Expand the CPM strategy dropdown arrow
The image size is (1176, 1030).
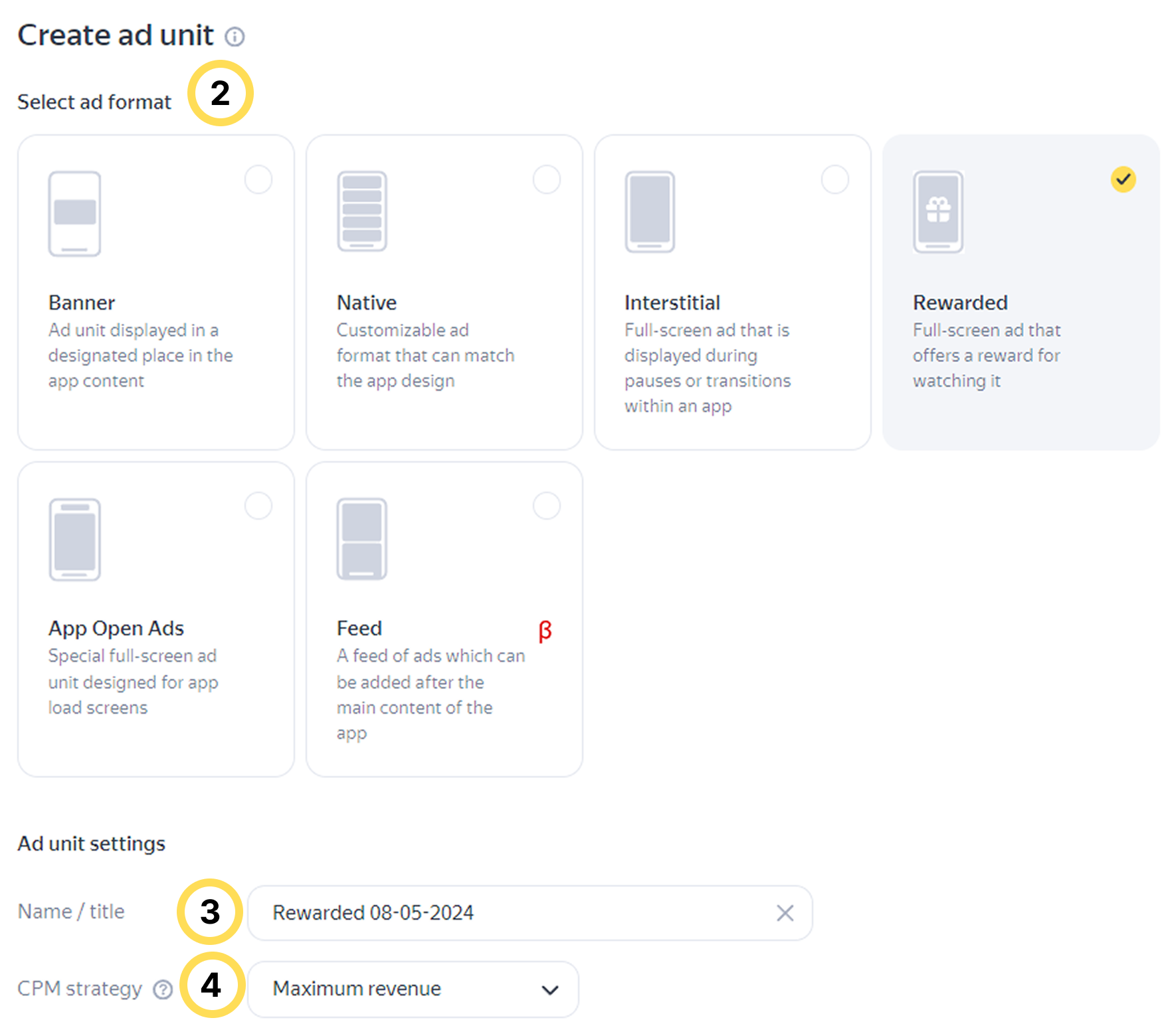[550, 989]
